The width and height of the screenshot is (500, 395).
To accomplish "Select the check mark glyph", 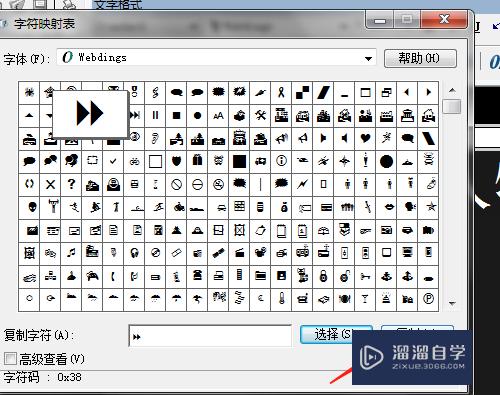I will pos(113,161).
